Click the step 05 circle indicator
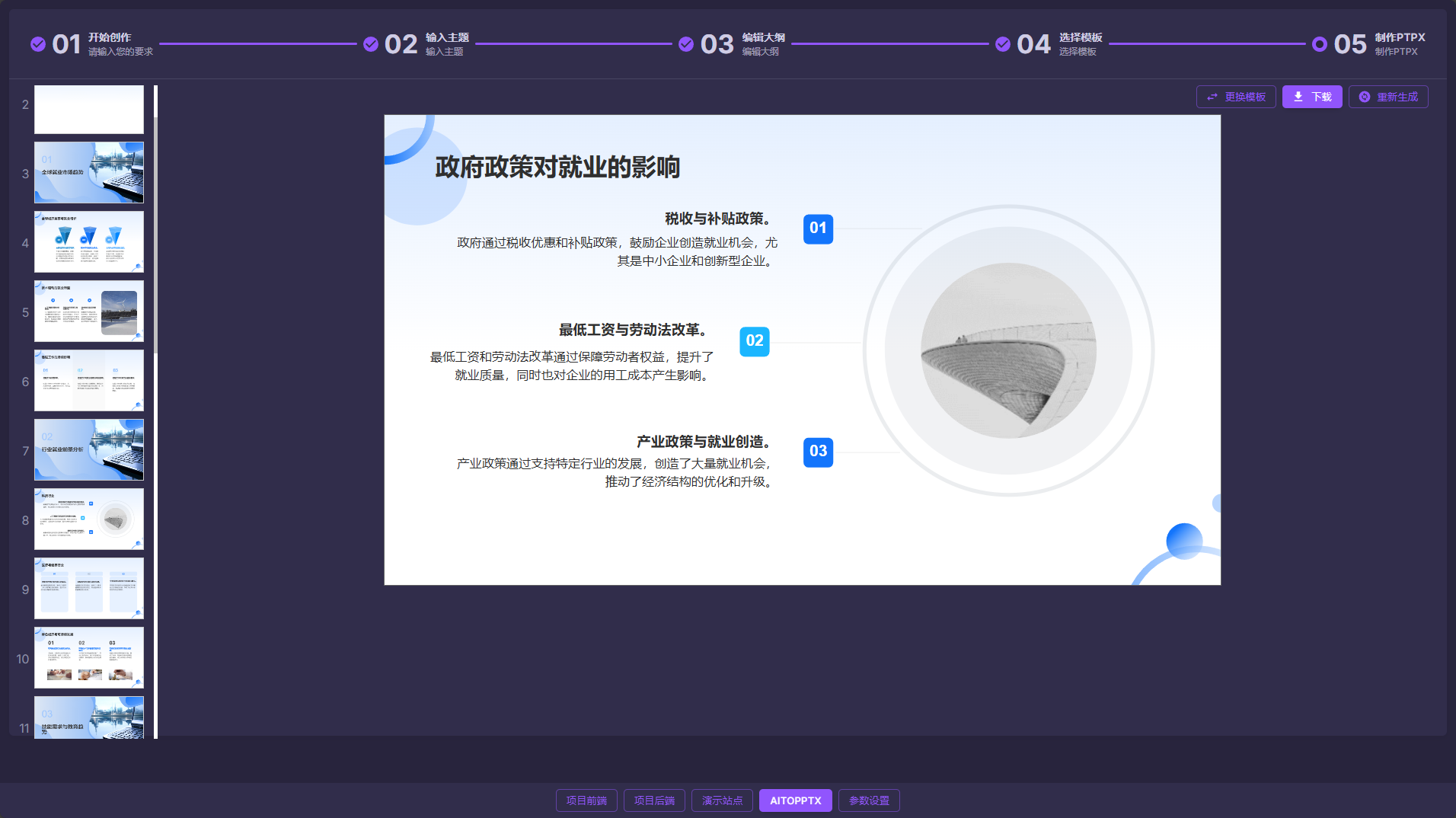1456x818 pixels. [1320, 44]
